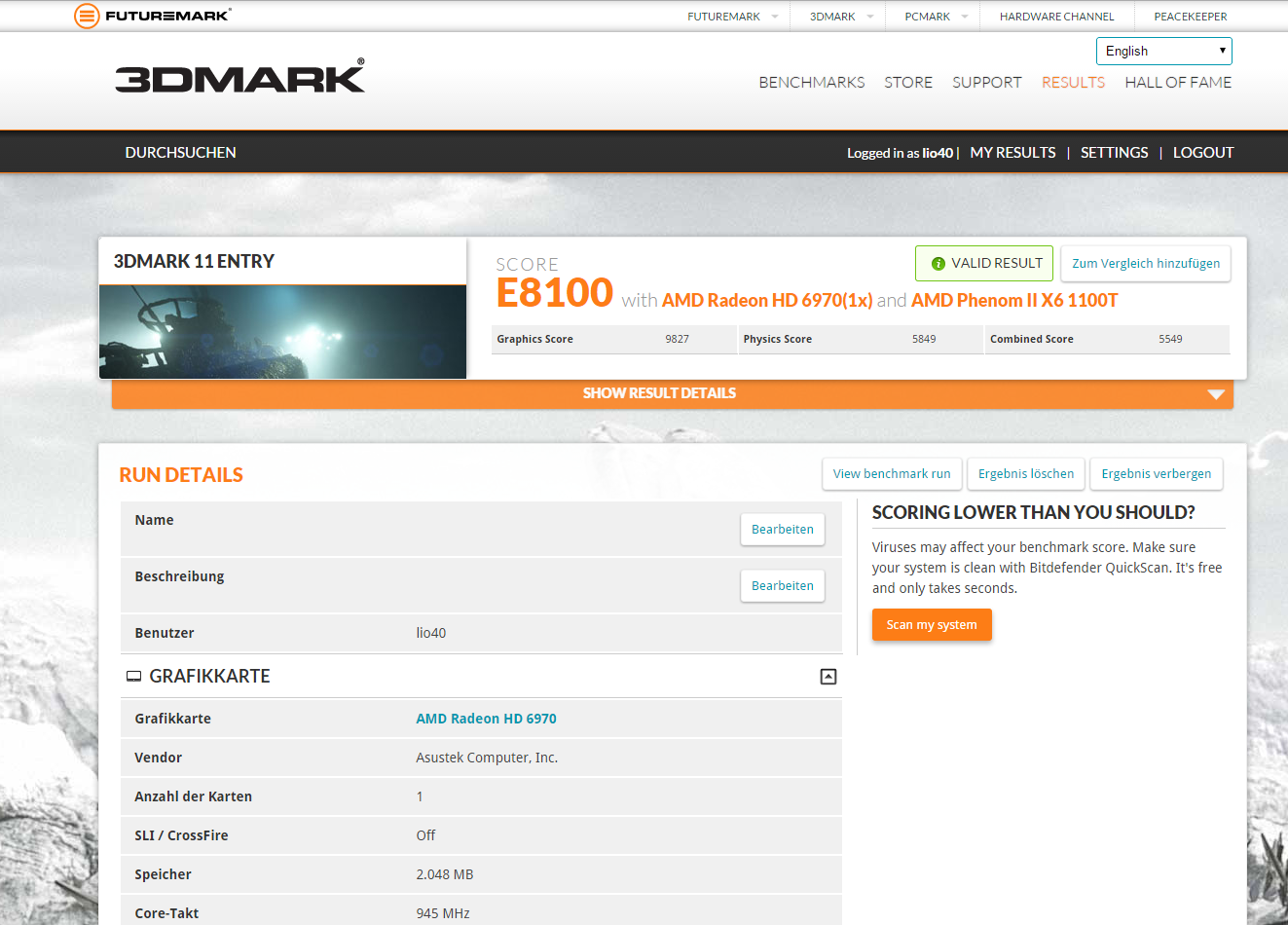Open the Peacekeeper link
The width and height of the screenshot is (1288, 925).
[1190, 17]
